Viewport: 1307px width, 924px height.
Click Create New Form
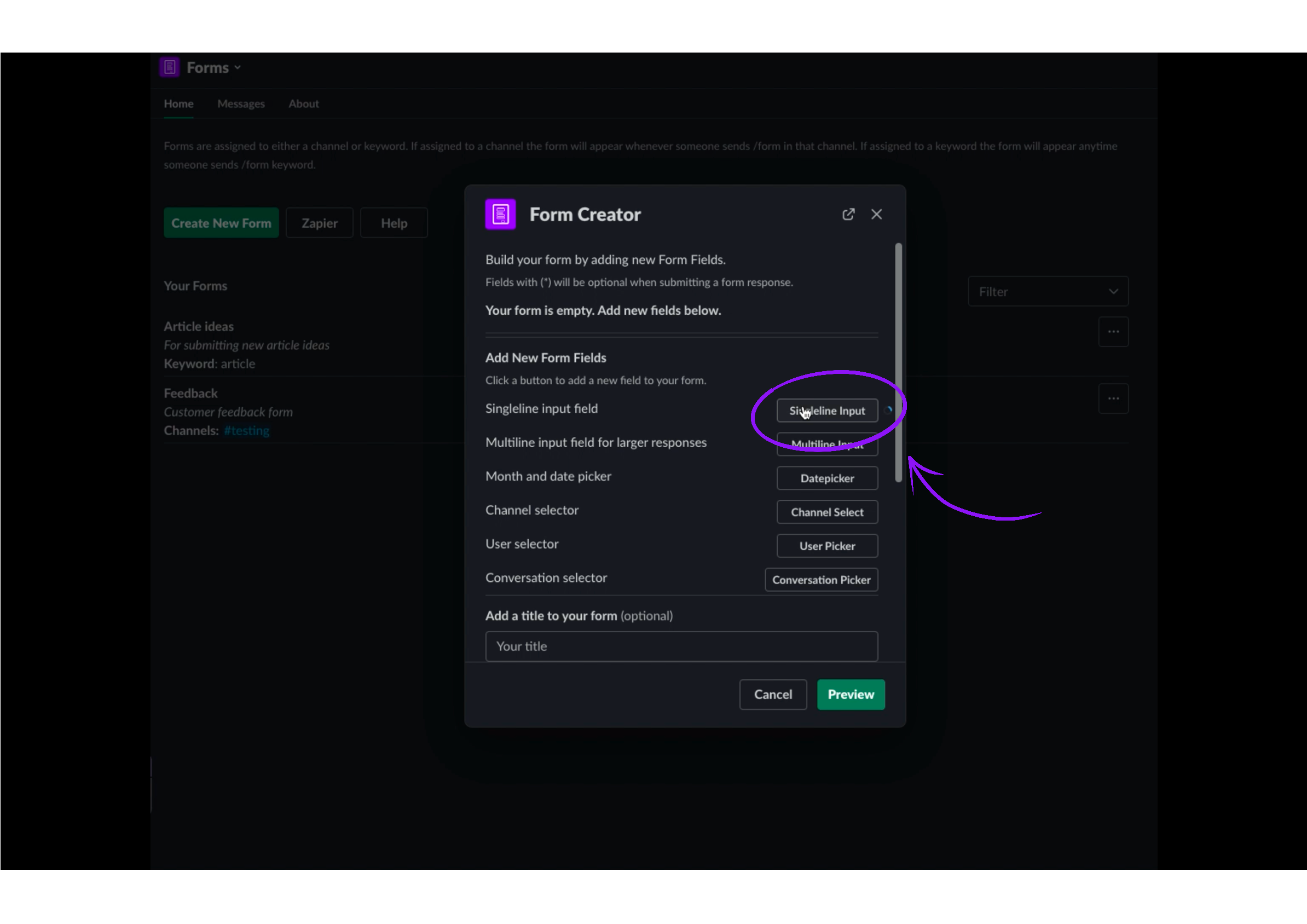(x=221, y=223)
